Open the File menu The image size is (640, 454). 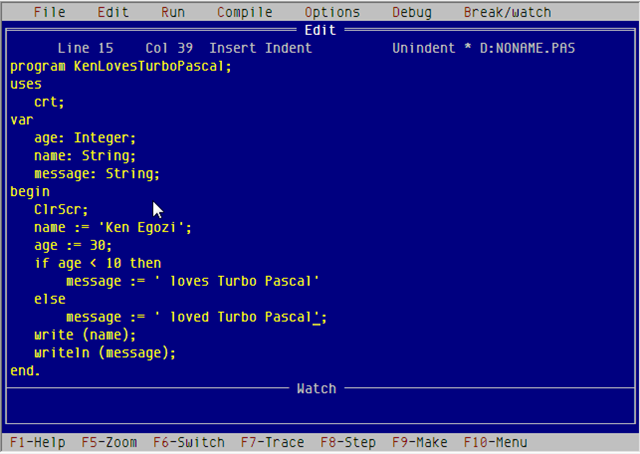(x=49, y=12)
